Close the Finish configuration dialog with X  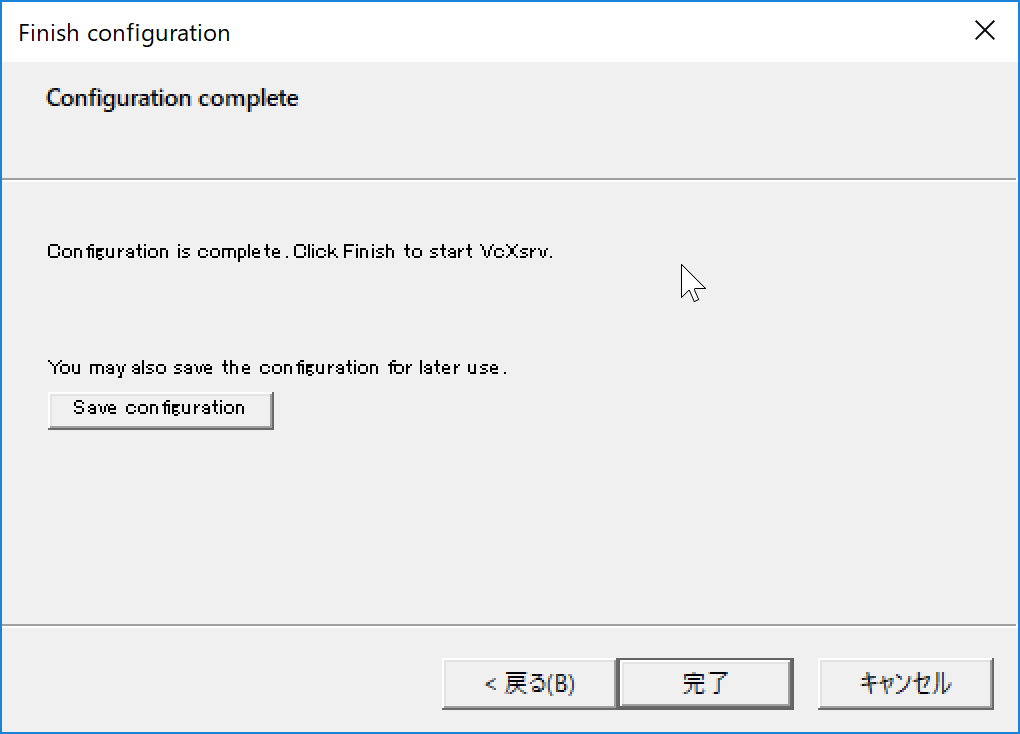tap(984, 30)
